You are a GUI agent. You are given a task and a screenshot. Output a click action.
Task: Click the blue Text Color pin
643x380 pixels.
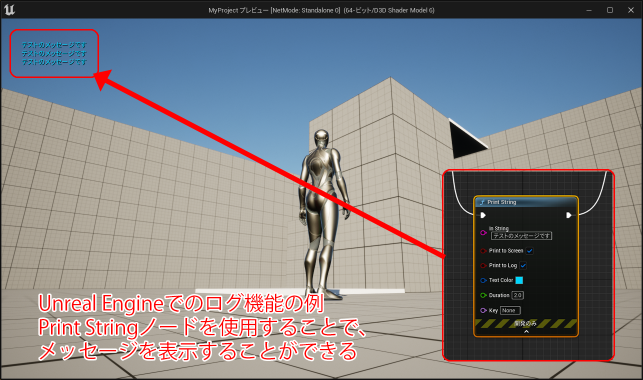[x=483, y=280]
